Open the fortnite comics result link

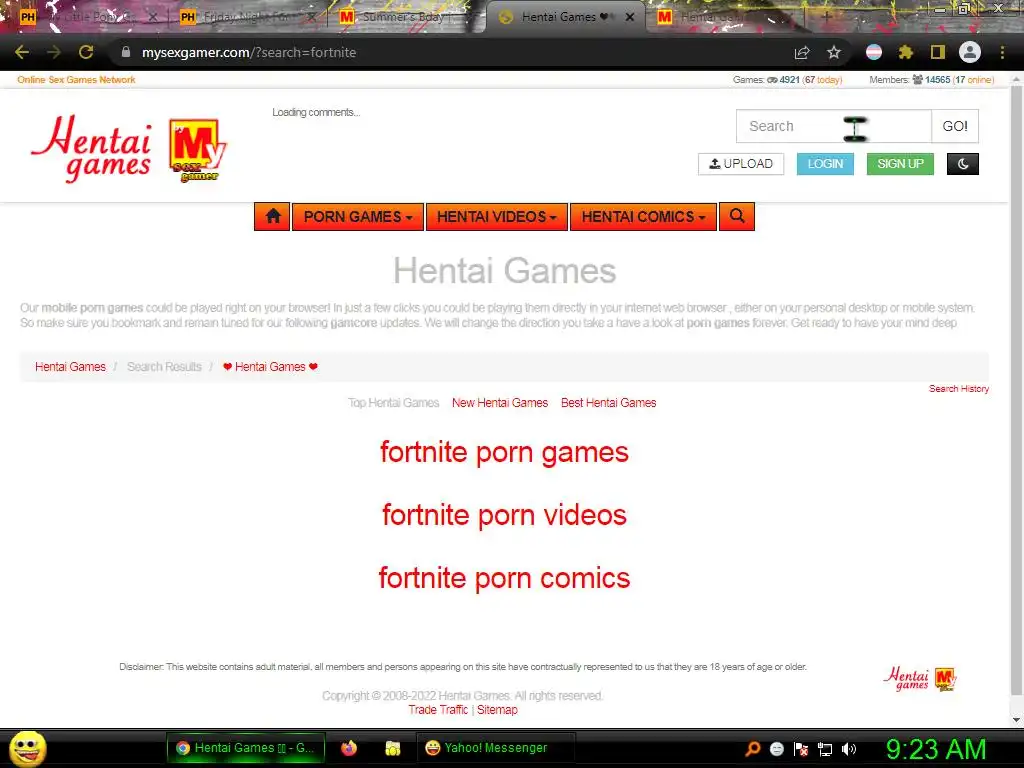tap(504, 579)
